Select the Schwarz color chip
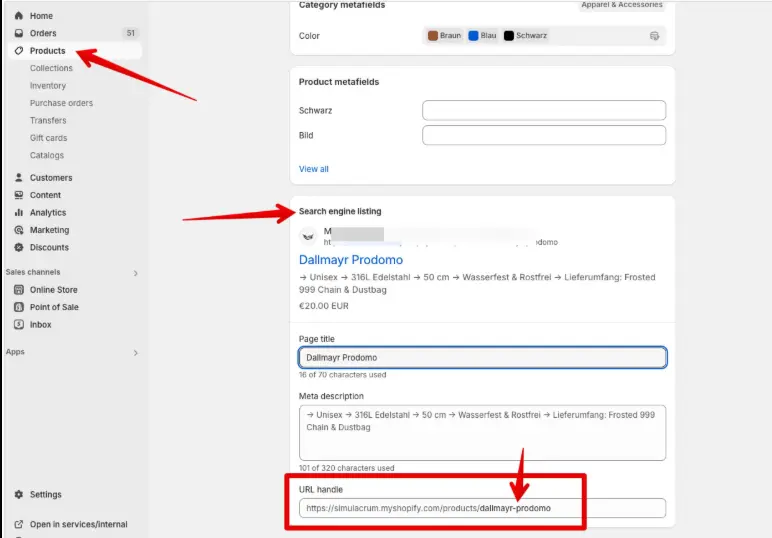772x538 pixels. (525, 35)
